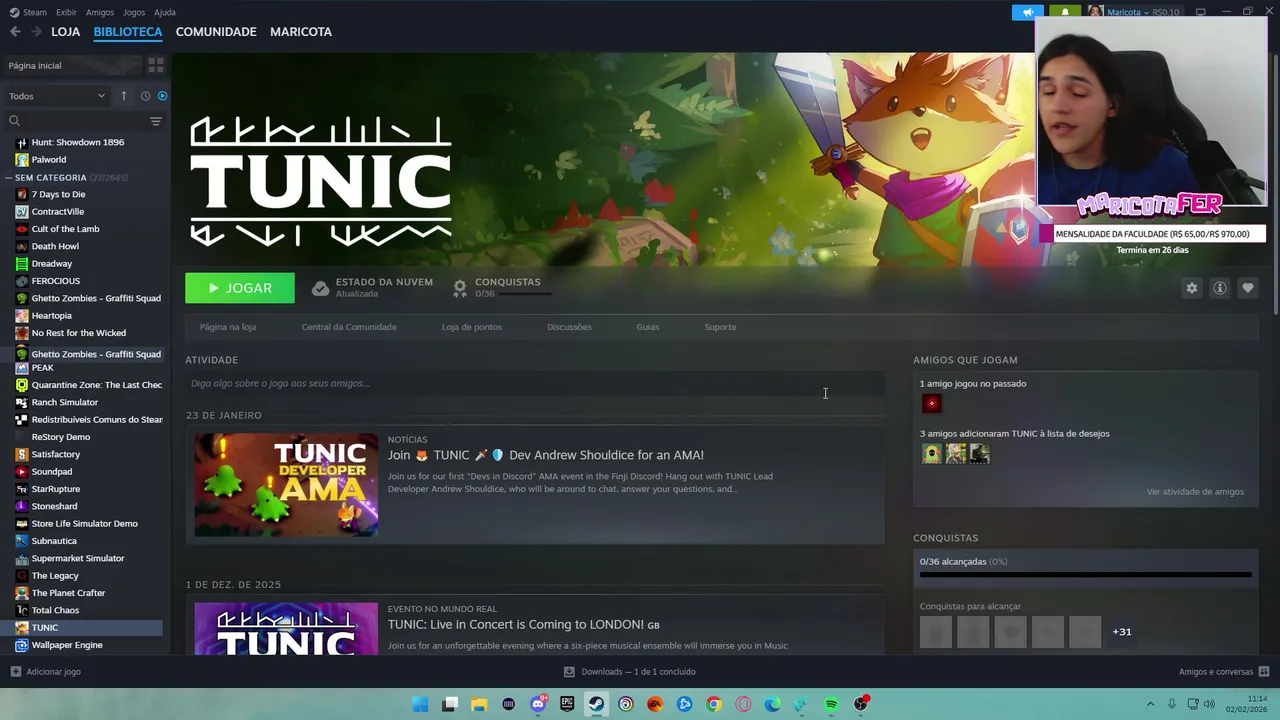The width and height of the screenshot is (1280, 720).
Task: Switch to the COMUNIDADE tab
Action: (x=216, y=32)
